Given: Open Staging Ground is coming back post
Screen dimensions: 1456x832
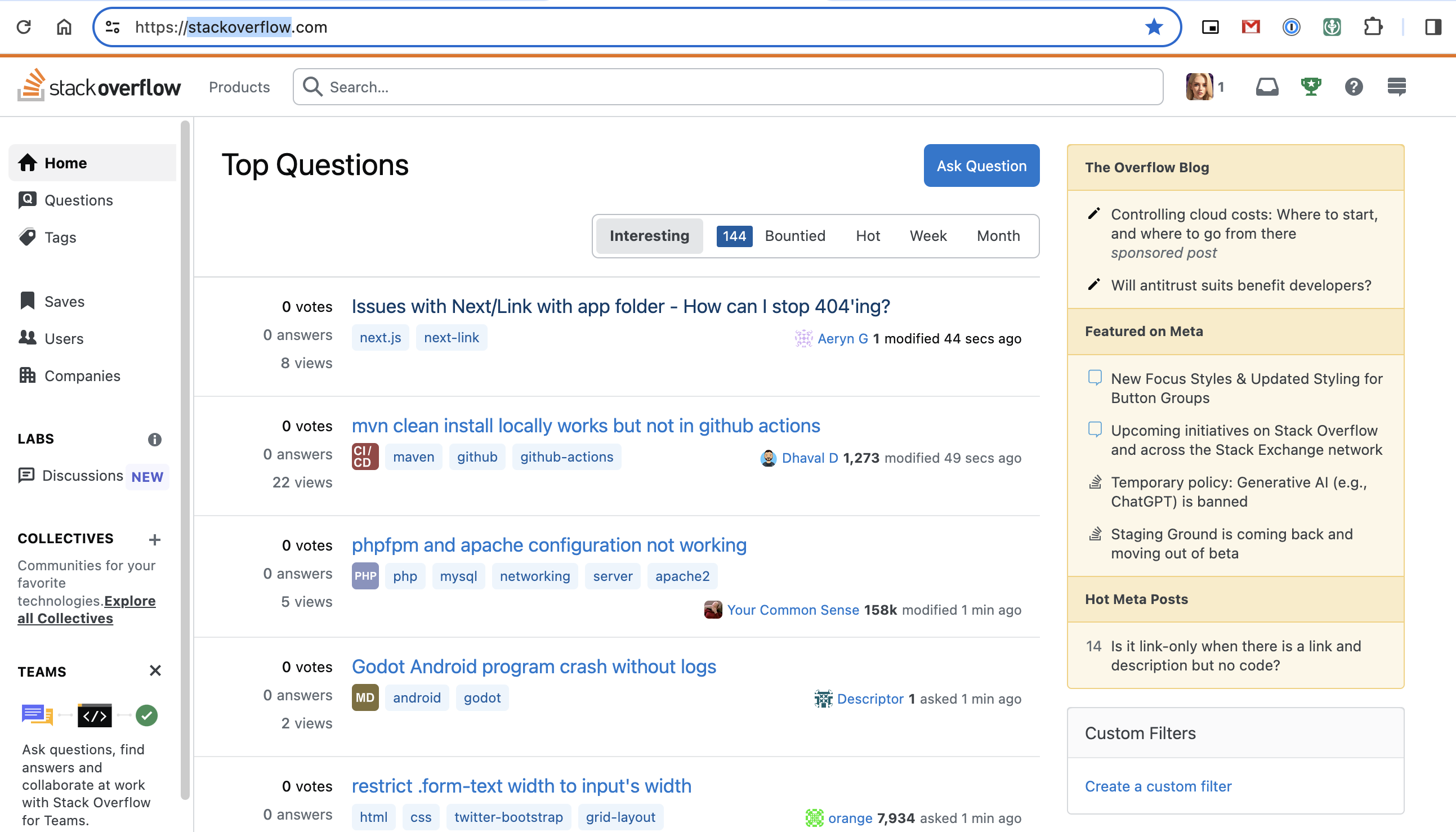Looking at the screenshot, I should 1231,544.
